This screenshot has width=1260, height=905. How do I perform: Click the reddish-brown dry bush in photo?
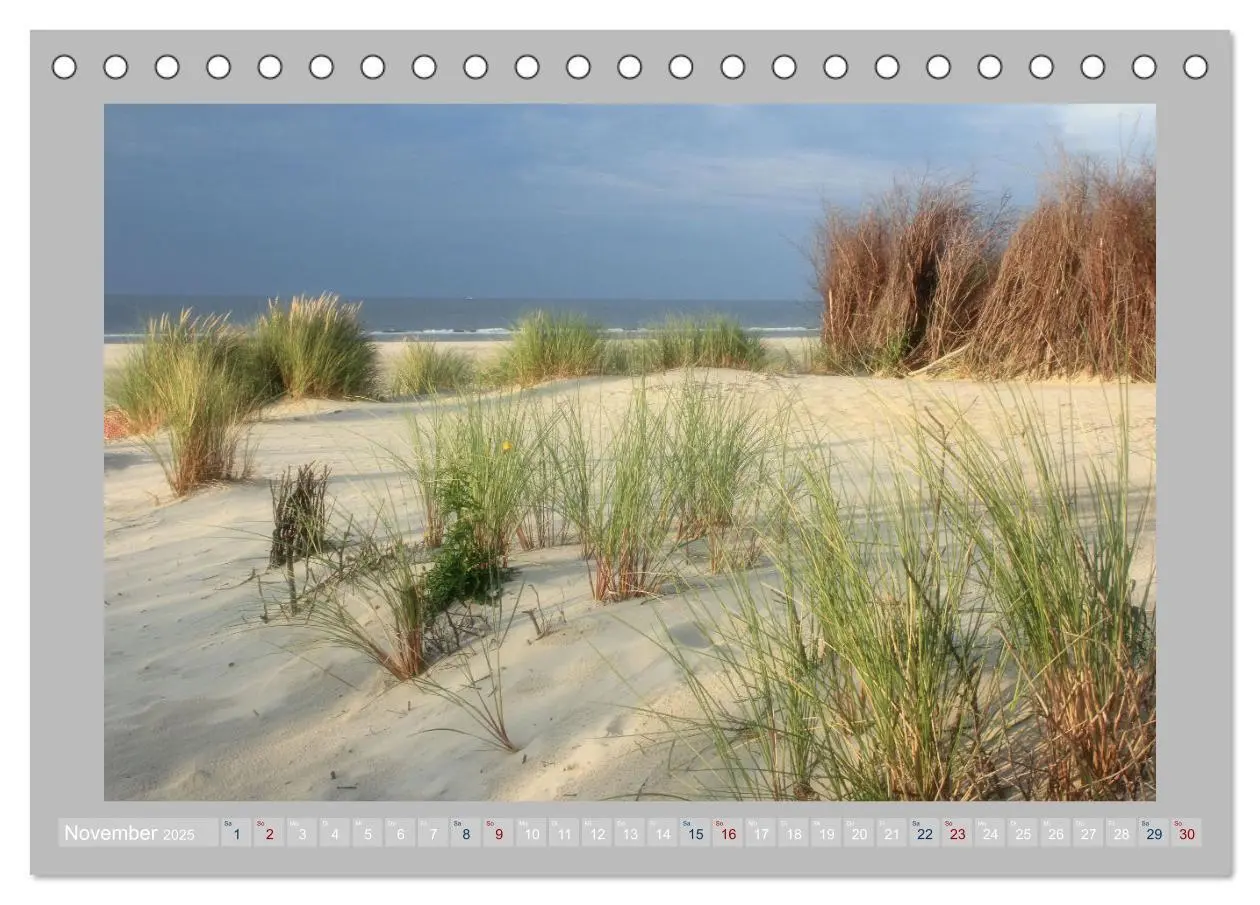point(985,272)
